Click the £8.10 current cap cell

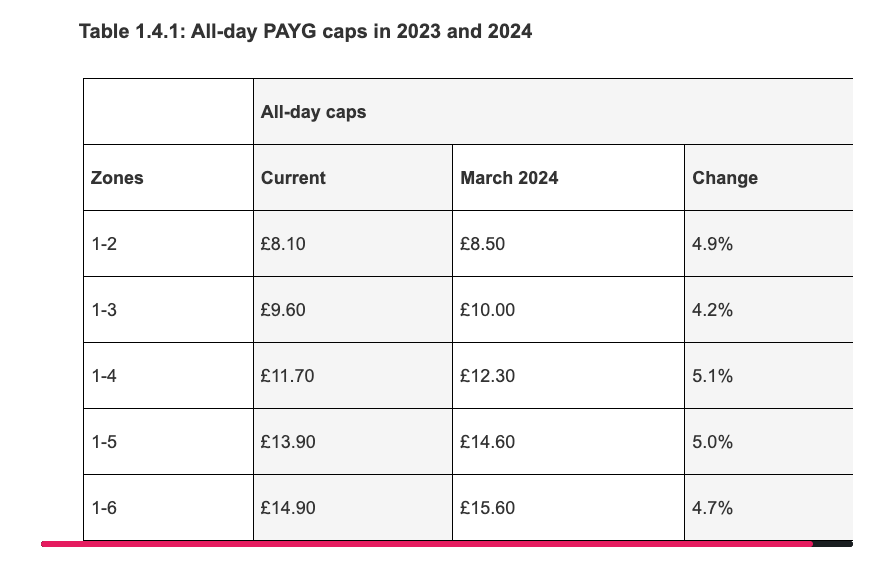pyautogui.click(x=353, y=244)
